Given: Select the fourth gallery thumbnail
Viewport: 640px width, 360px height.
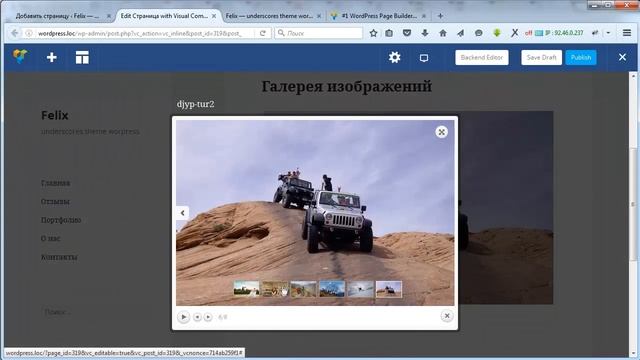Looking at the screenshot, I should pos(332,289).
